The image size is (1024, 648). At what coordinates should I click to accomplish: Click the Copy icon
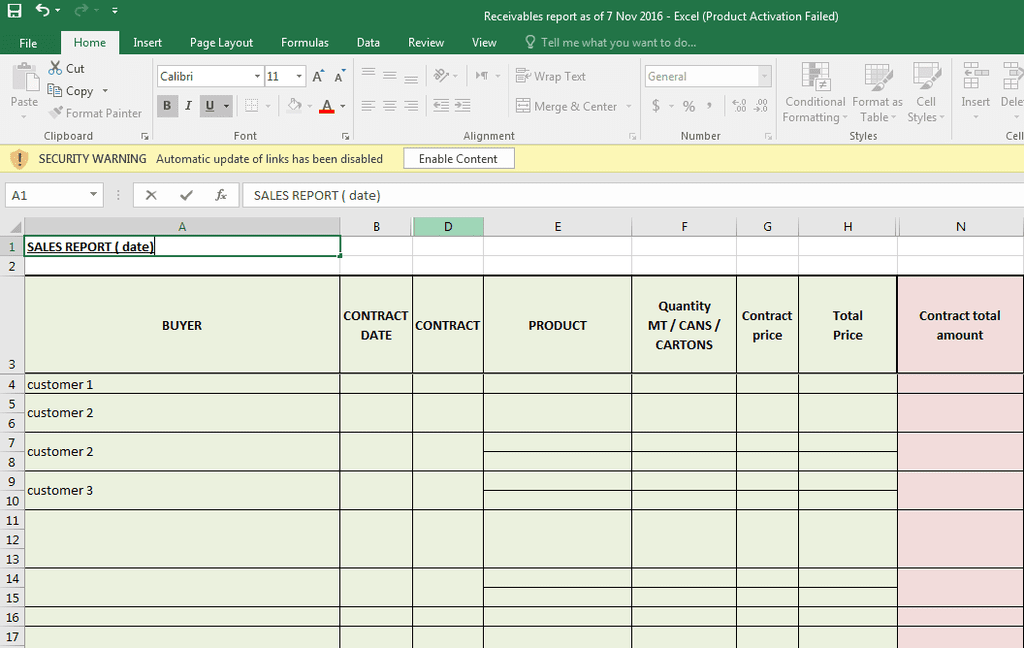(55, 90)
